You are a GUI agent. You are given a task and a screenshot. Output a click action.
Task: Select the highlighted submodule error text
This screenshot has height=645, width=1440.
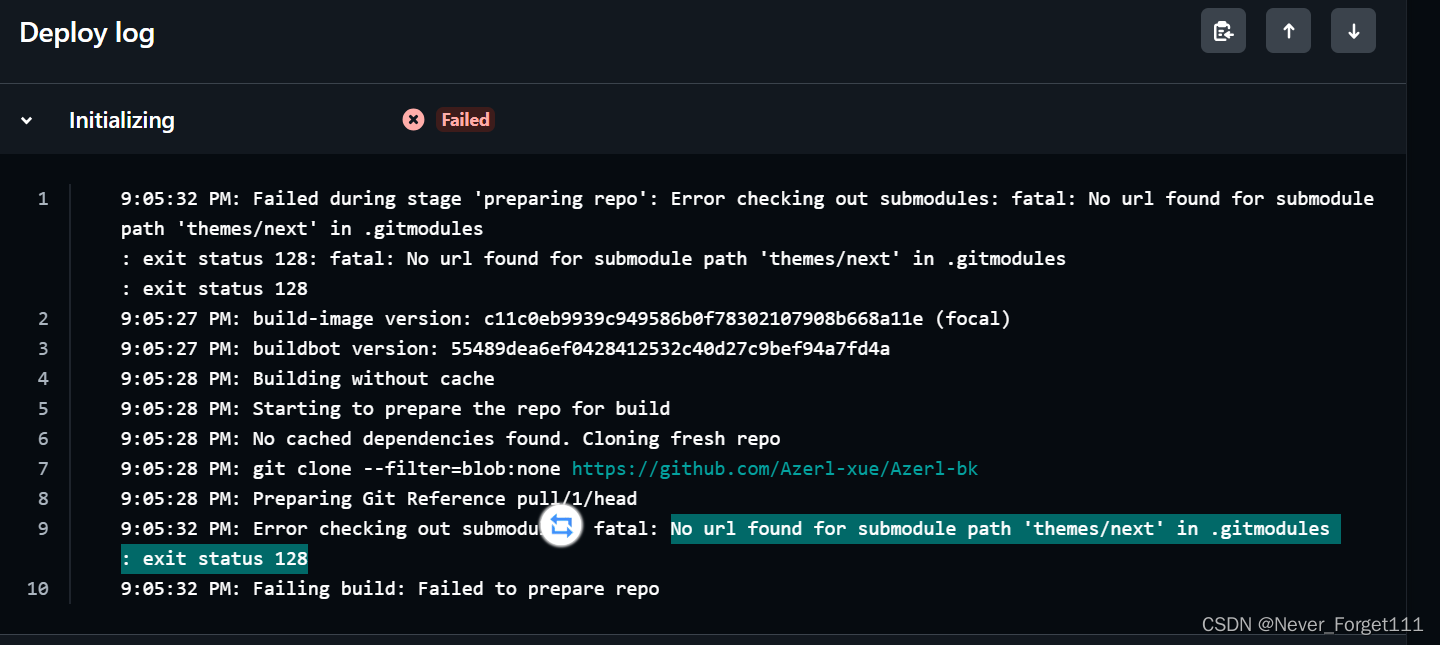click(1004, 528)
